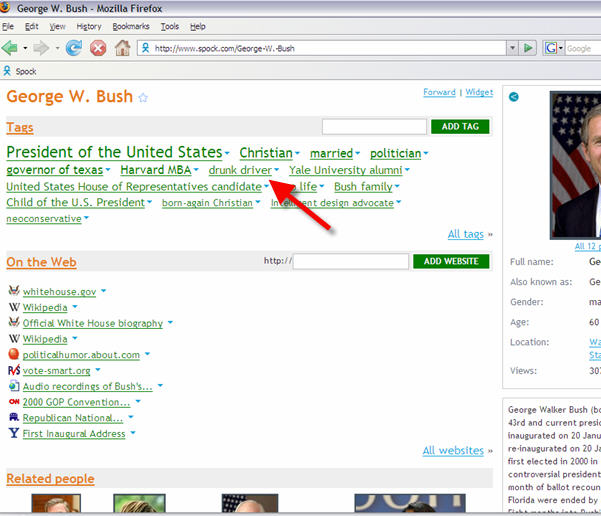Click the drunk driver tag
Viewport: 601px width, 516px height.
coord(240,170)
